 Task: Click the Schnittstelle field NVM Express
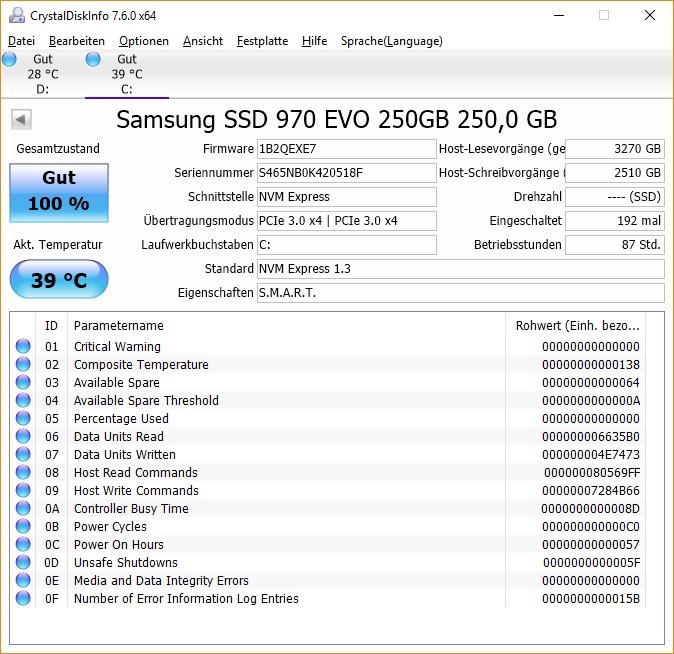[346, 197]
